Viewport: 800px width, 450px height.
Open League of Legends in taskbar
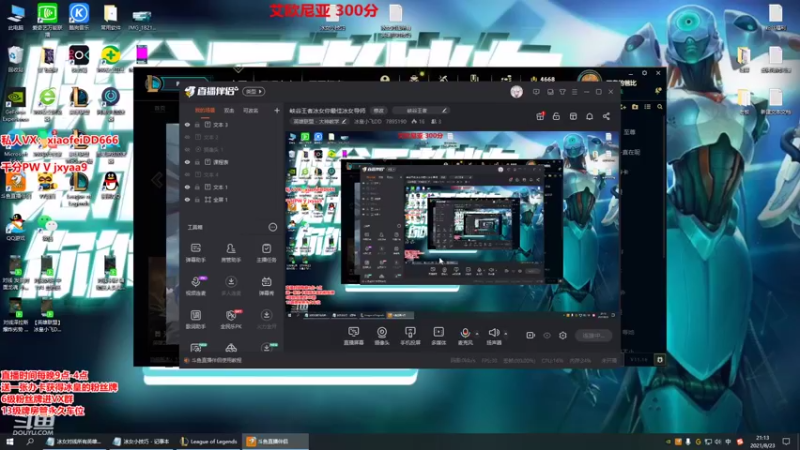click(x=209, y=441)
